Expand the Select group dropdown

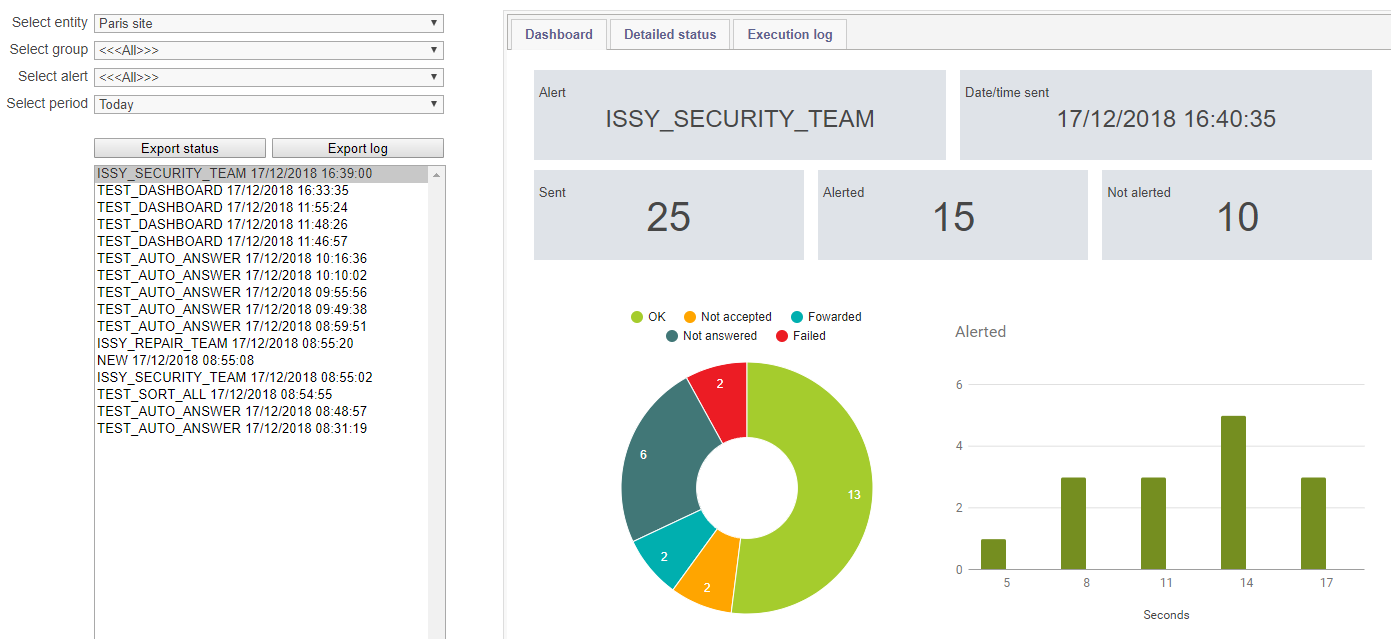tap(268, 50)
